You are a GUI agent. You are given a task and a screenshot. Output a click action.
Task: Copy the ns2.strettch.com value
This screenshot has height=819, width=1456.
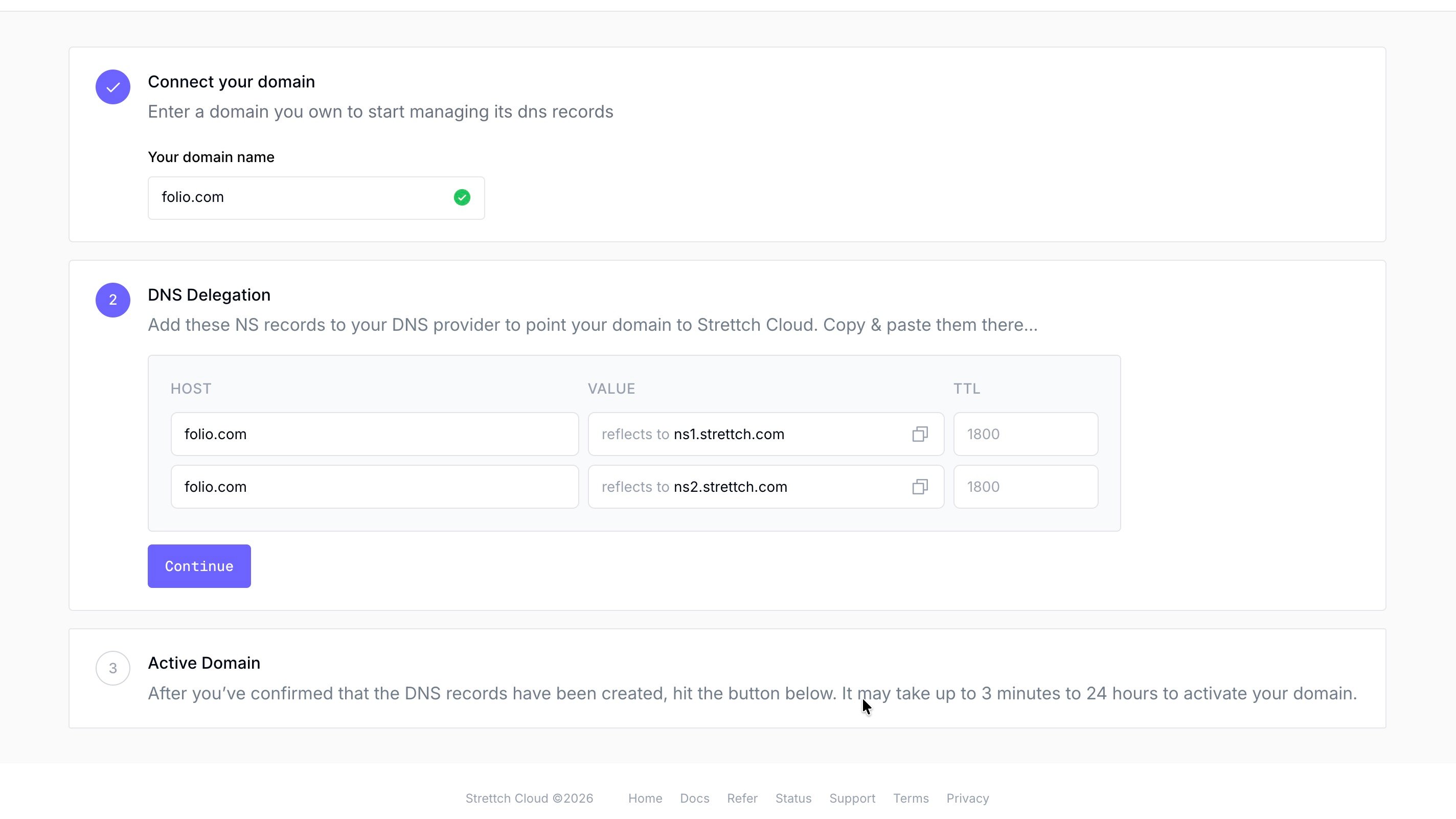pyautogui.click(x=920, y=487)
